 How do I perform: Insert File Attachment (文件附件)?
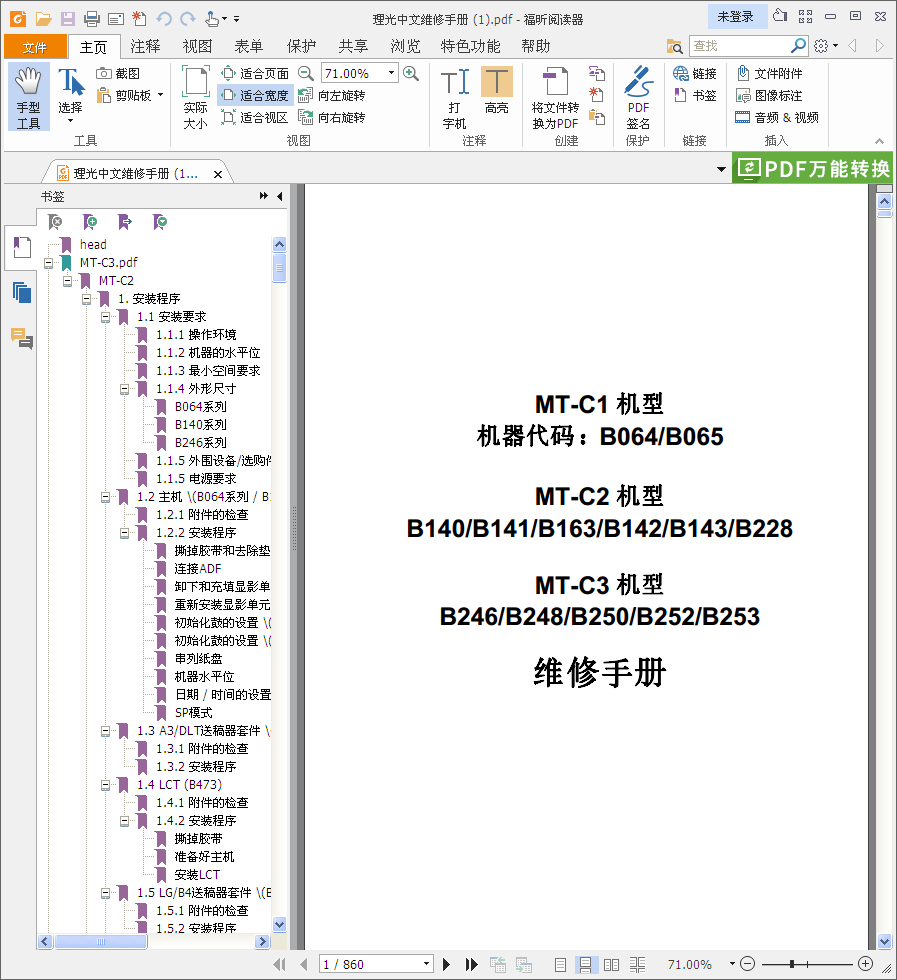tap(769, 74)
